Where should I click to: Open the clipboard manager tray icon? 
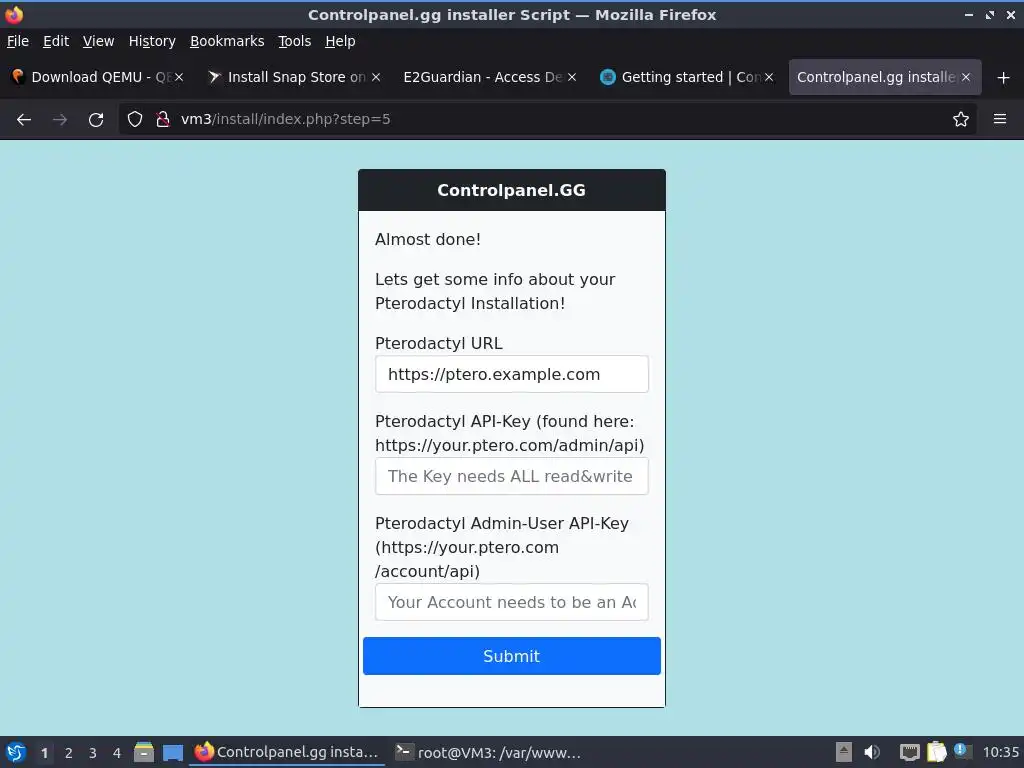[936, 752]
